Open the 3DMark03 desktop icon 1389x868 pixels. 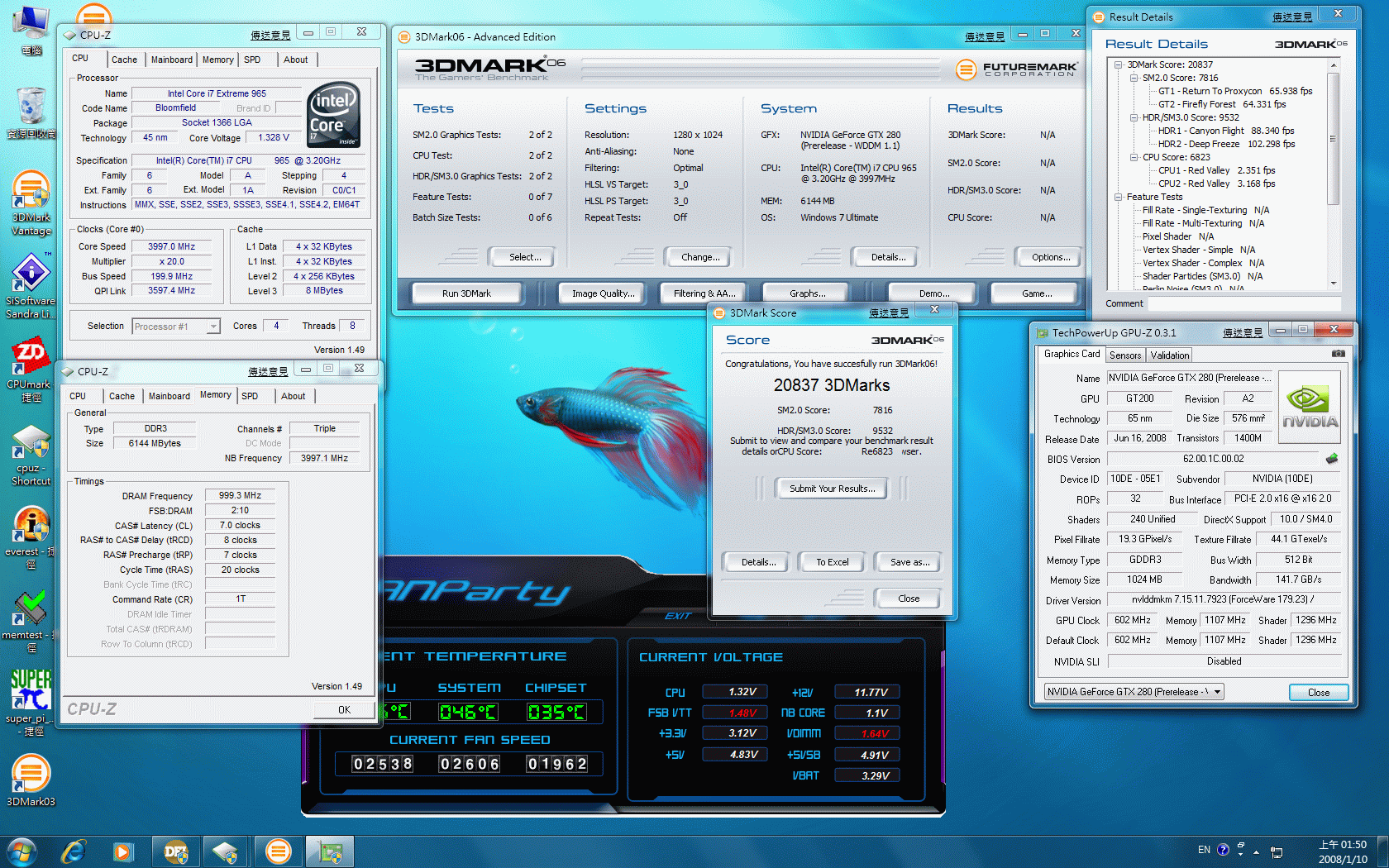tap(31, 780)
